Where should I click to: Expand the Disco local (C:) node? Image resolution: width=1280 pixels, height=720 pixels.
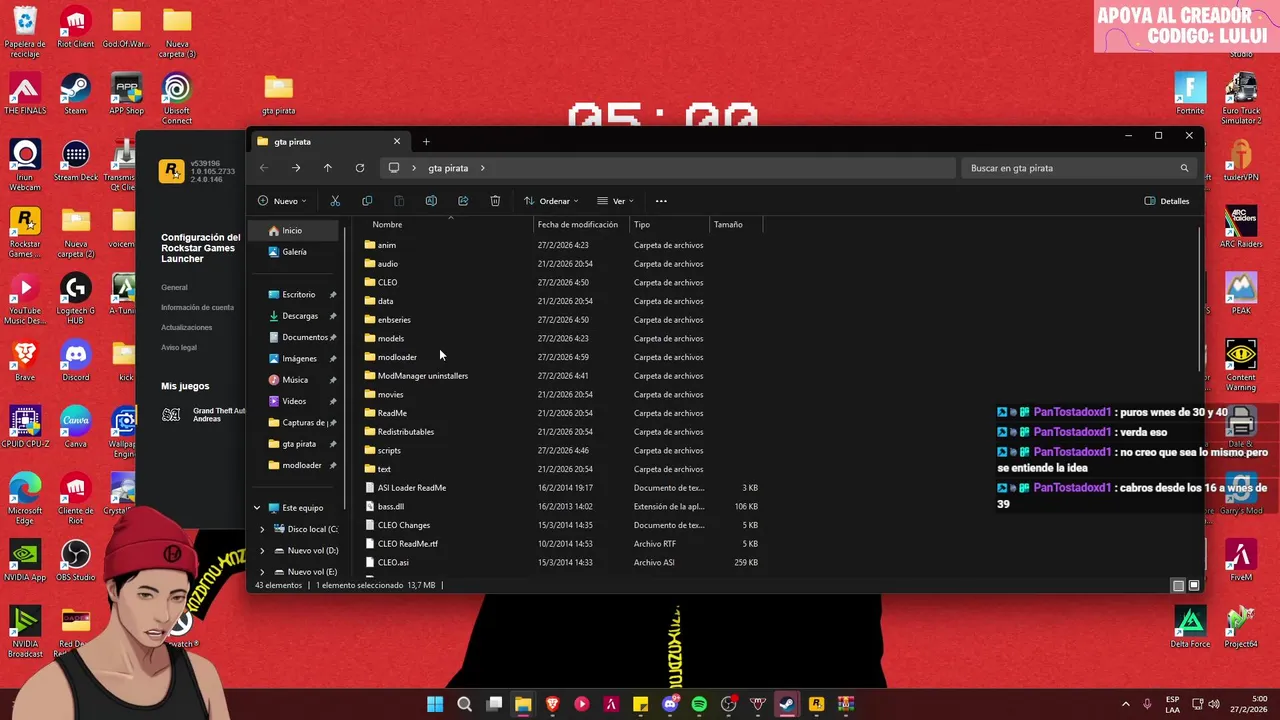coord(263,529)
